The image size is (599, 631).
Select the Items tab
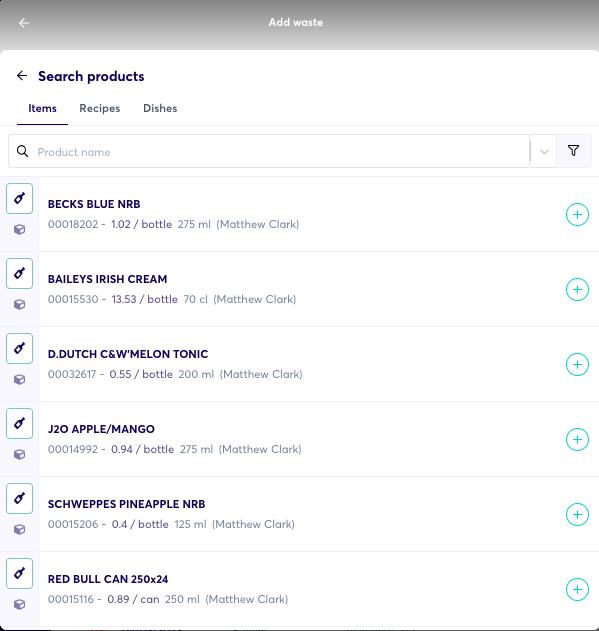(42, 108)
